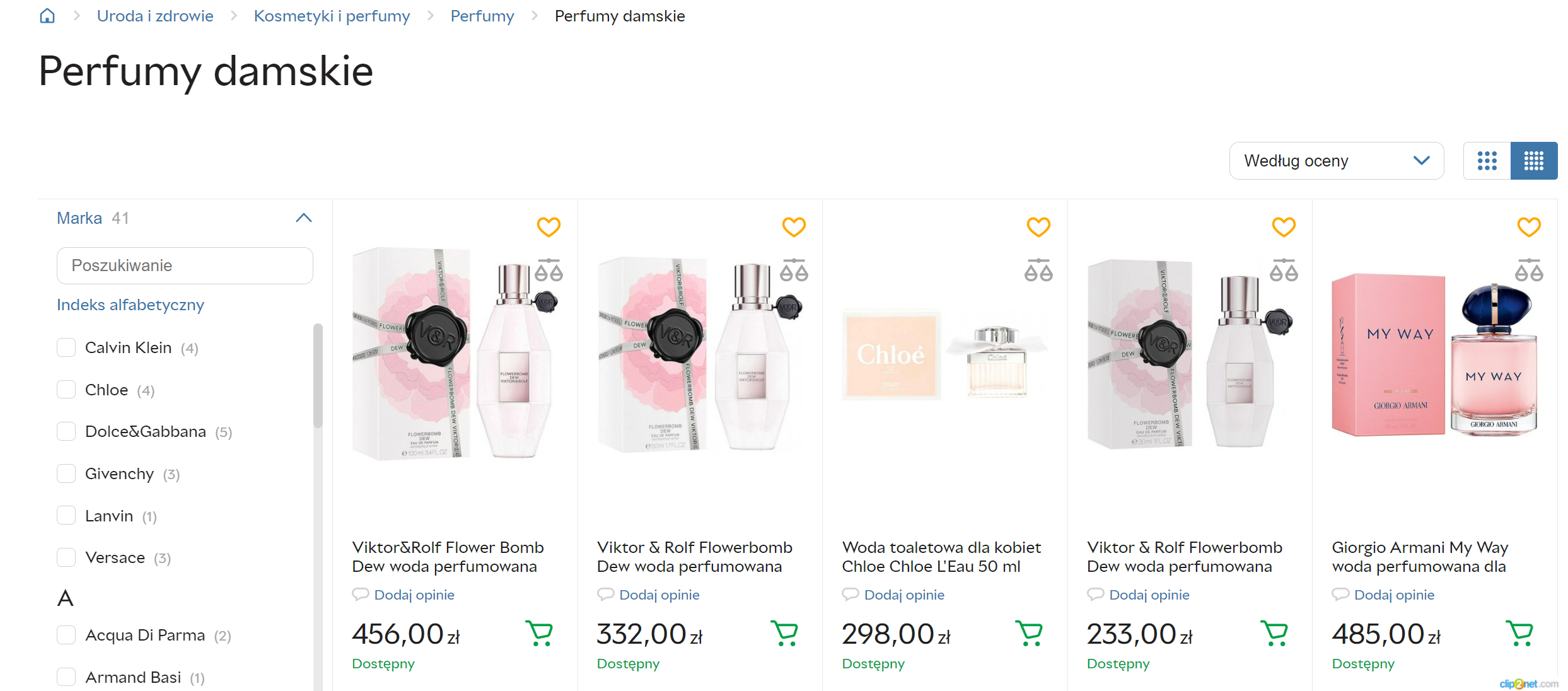Enable the Dolce&Gabbana brand filter

(x=66, y=432)
